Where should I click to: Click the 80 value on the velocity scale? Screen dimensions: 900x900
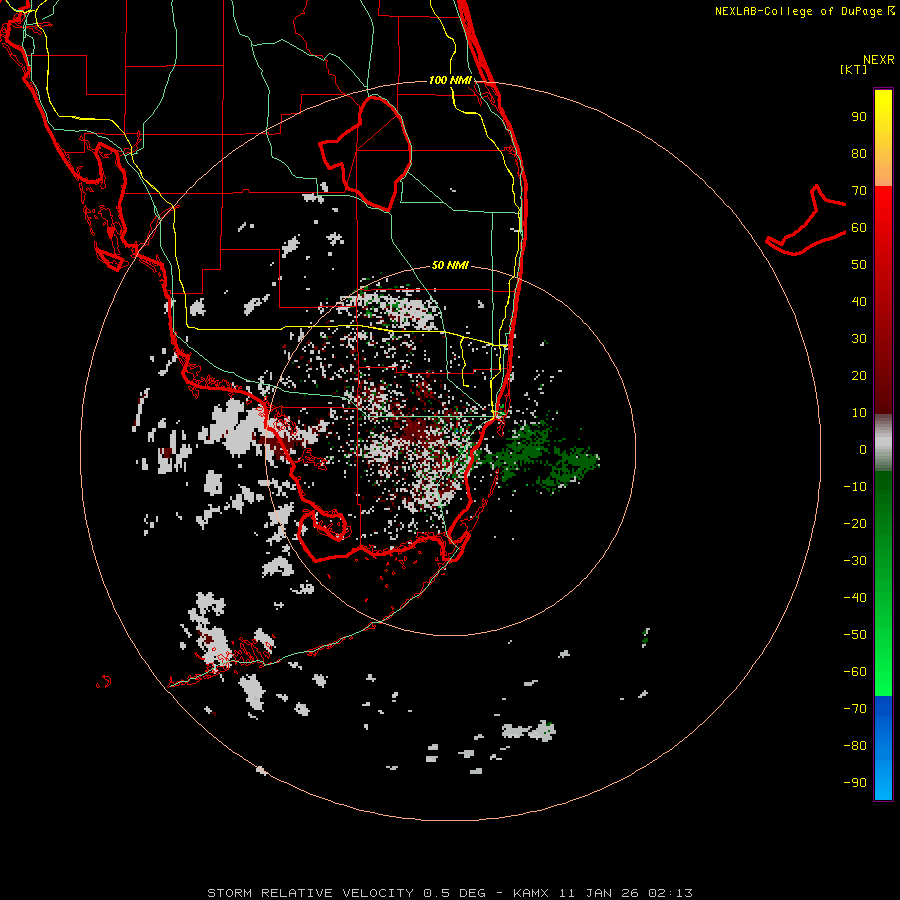tap(859, 154)
